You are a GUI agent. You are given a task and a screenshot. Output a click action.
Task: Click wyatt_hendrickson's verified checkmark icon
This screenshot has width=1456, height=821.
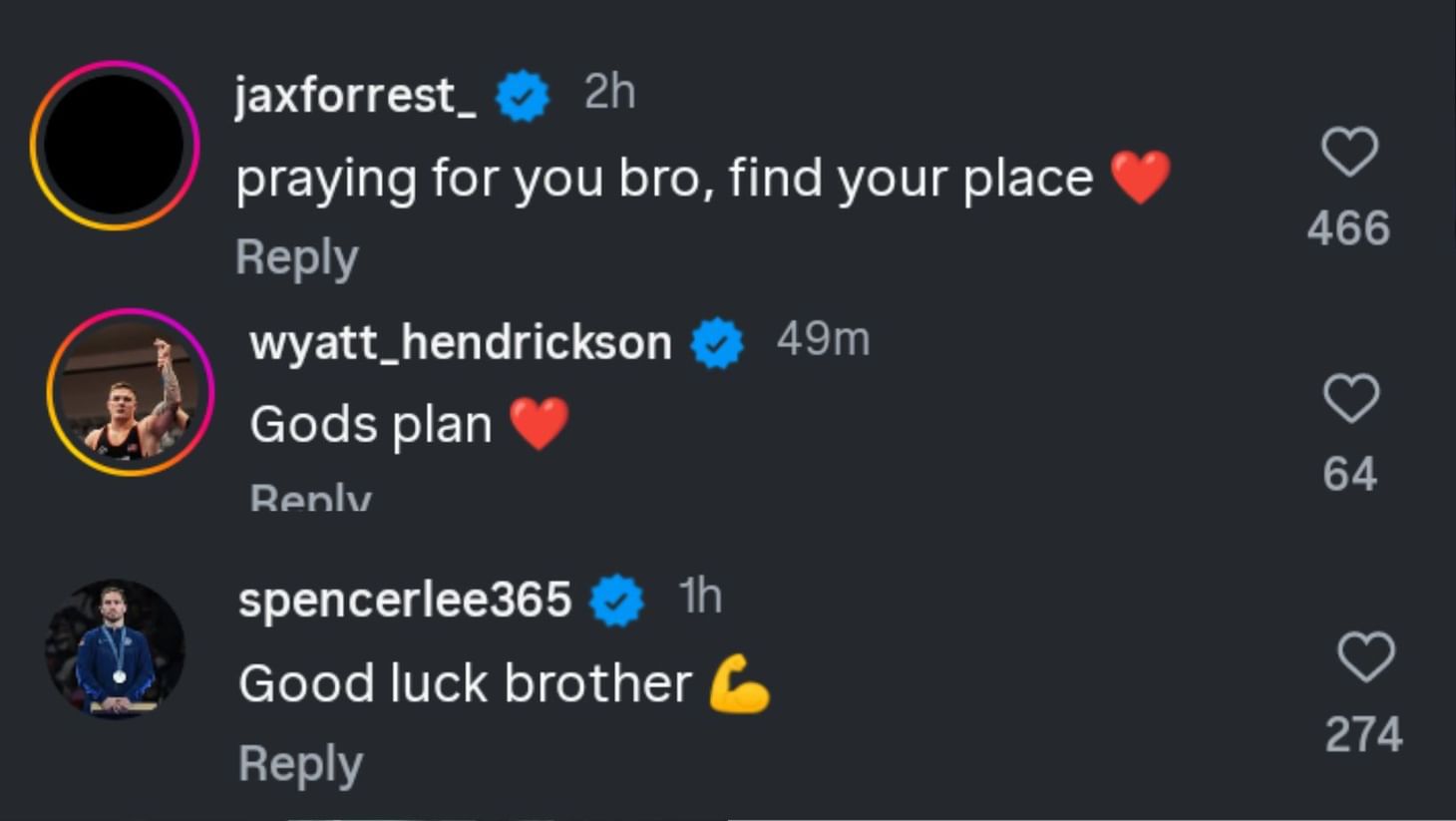714,343
